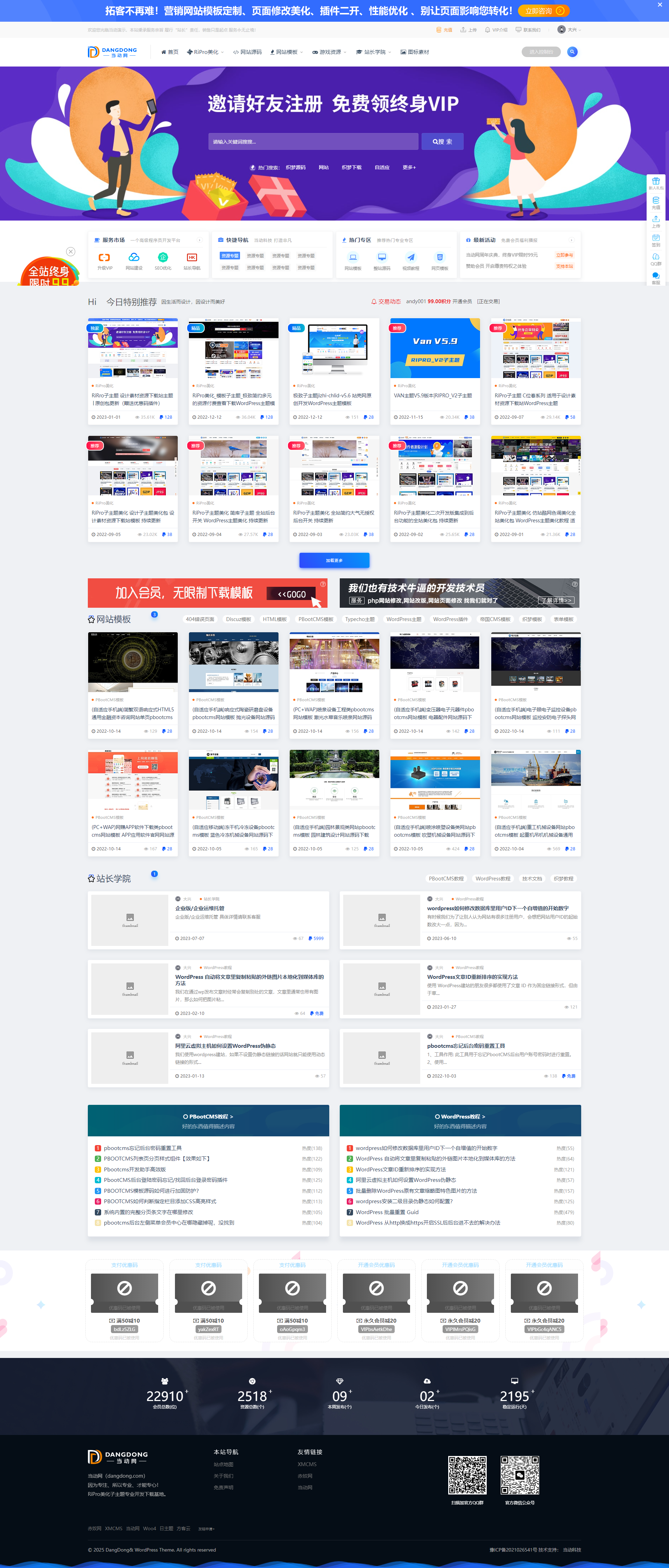
Task: Expand the RiPro美化 navigation dropdown
Action: [x=206, y=53]
